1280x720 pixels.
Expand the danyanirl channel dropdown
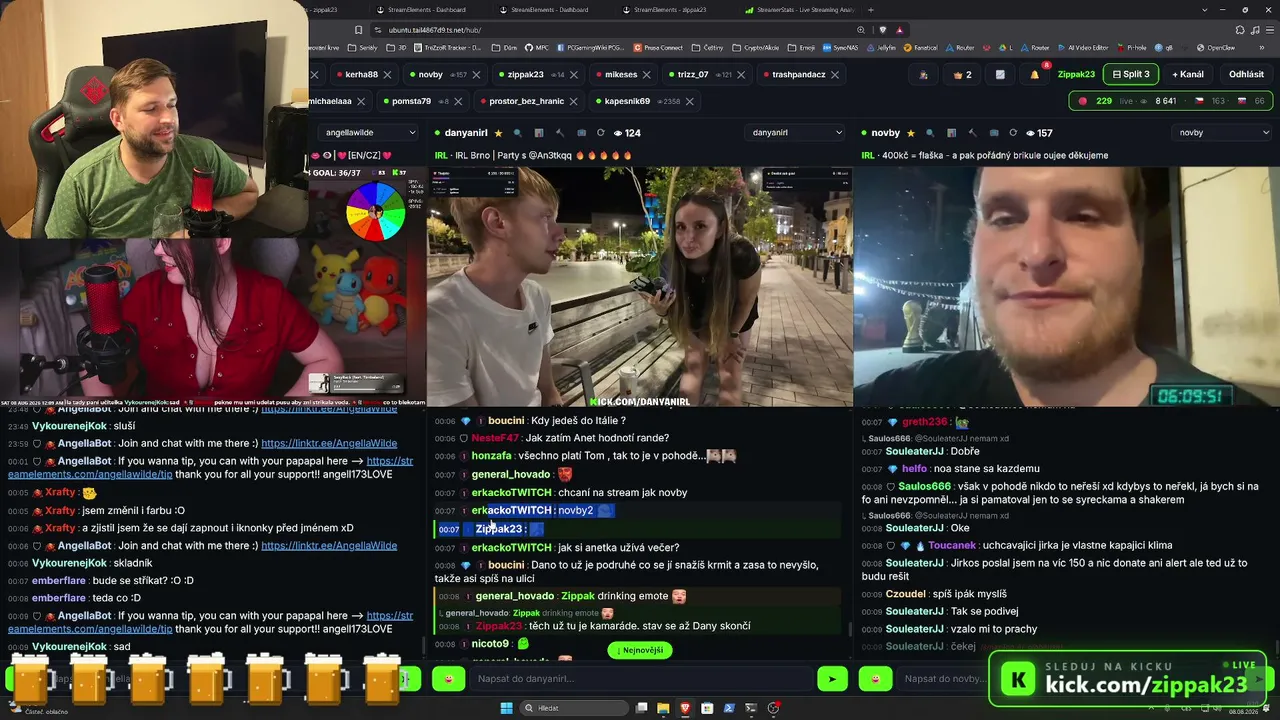(797, 132)
